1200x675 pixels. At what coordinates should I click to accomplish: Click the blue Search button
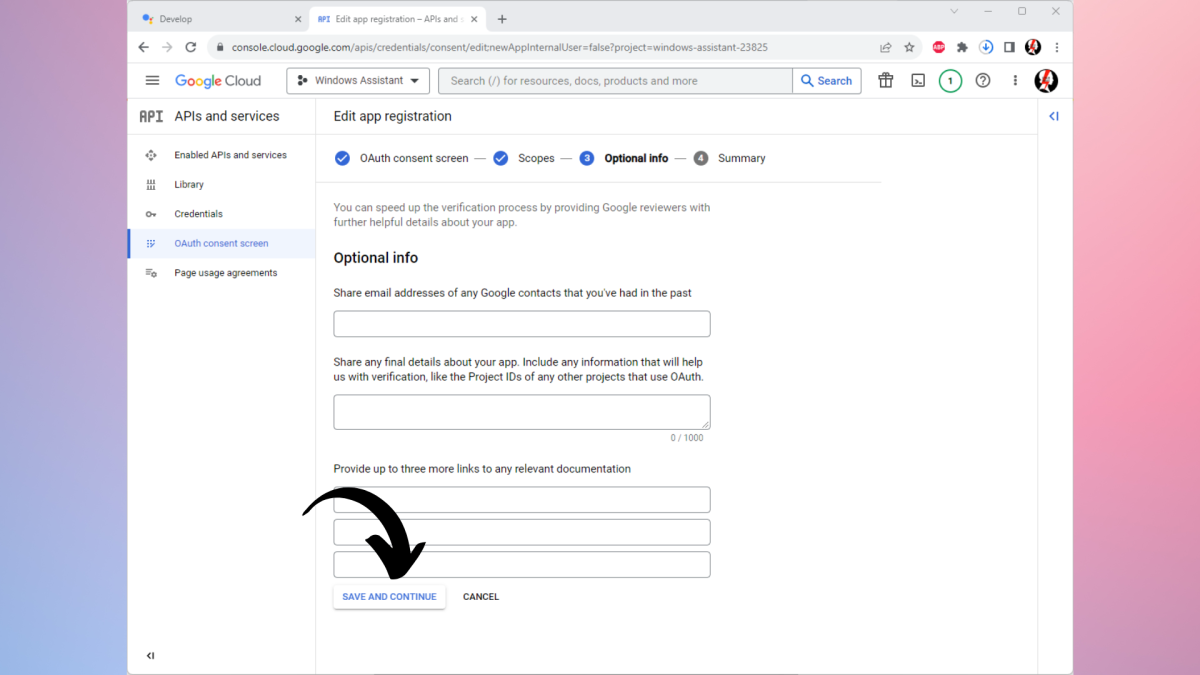point(827,81)
